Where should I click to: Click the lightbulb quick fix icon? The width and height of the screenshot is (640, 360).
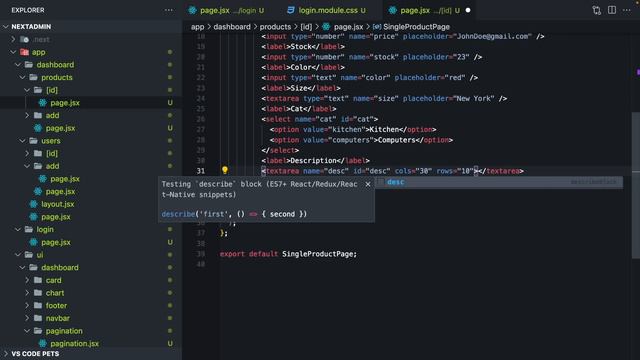pyautogui.click(x=224, y=170)
